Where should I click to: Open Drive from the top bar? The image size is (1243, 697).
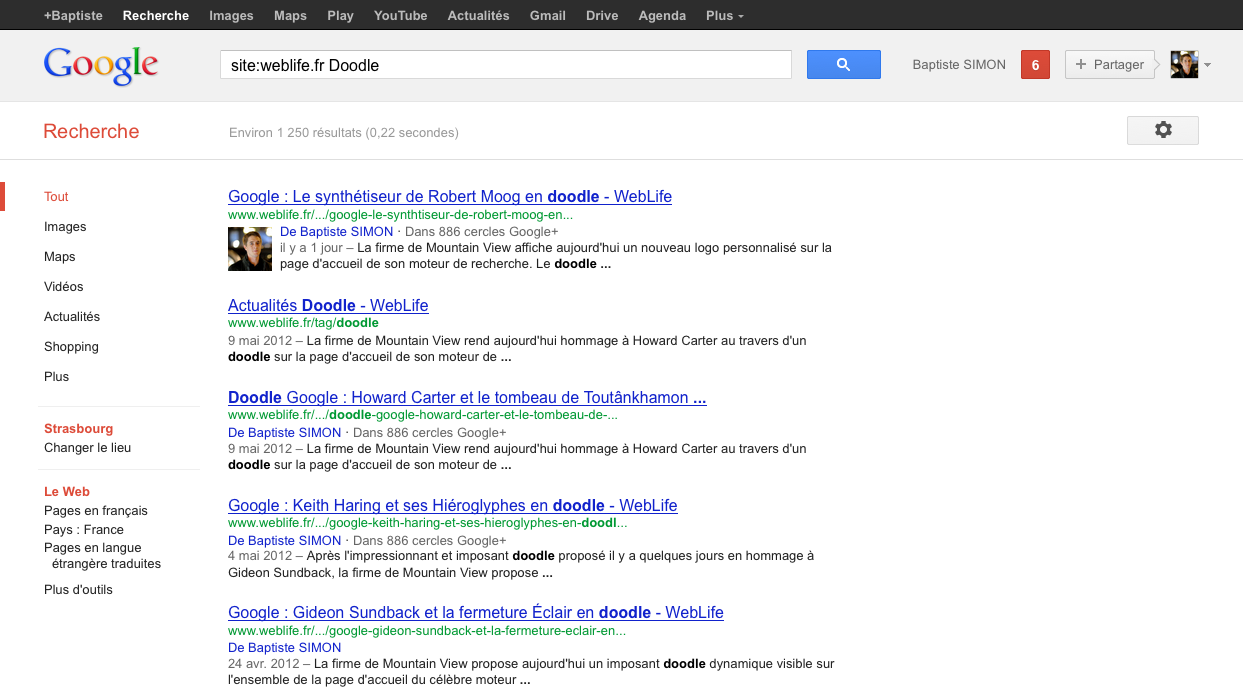tap(602, 15)
